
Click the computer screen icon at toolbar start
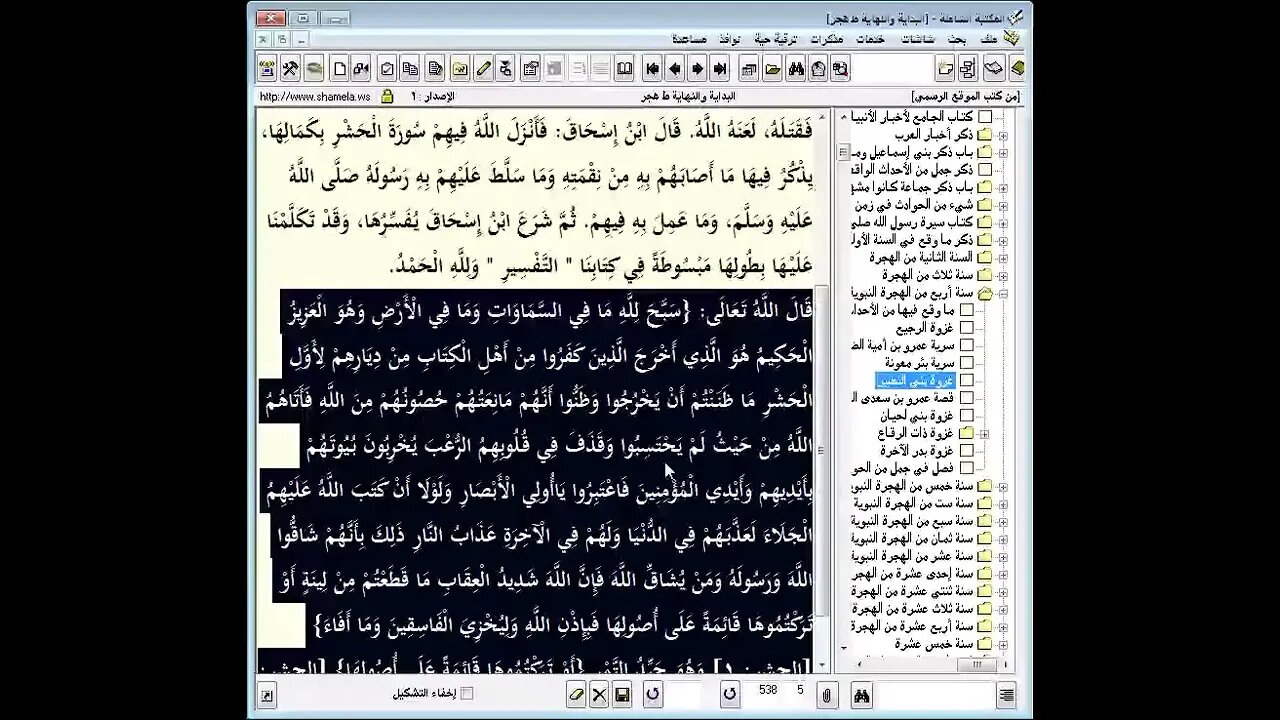[x=267, y=69]
